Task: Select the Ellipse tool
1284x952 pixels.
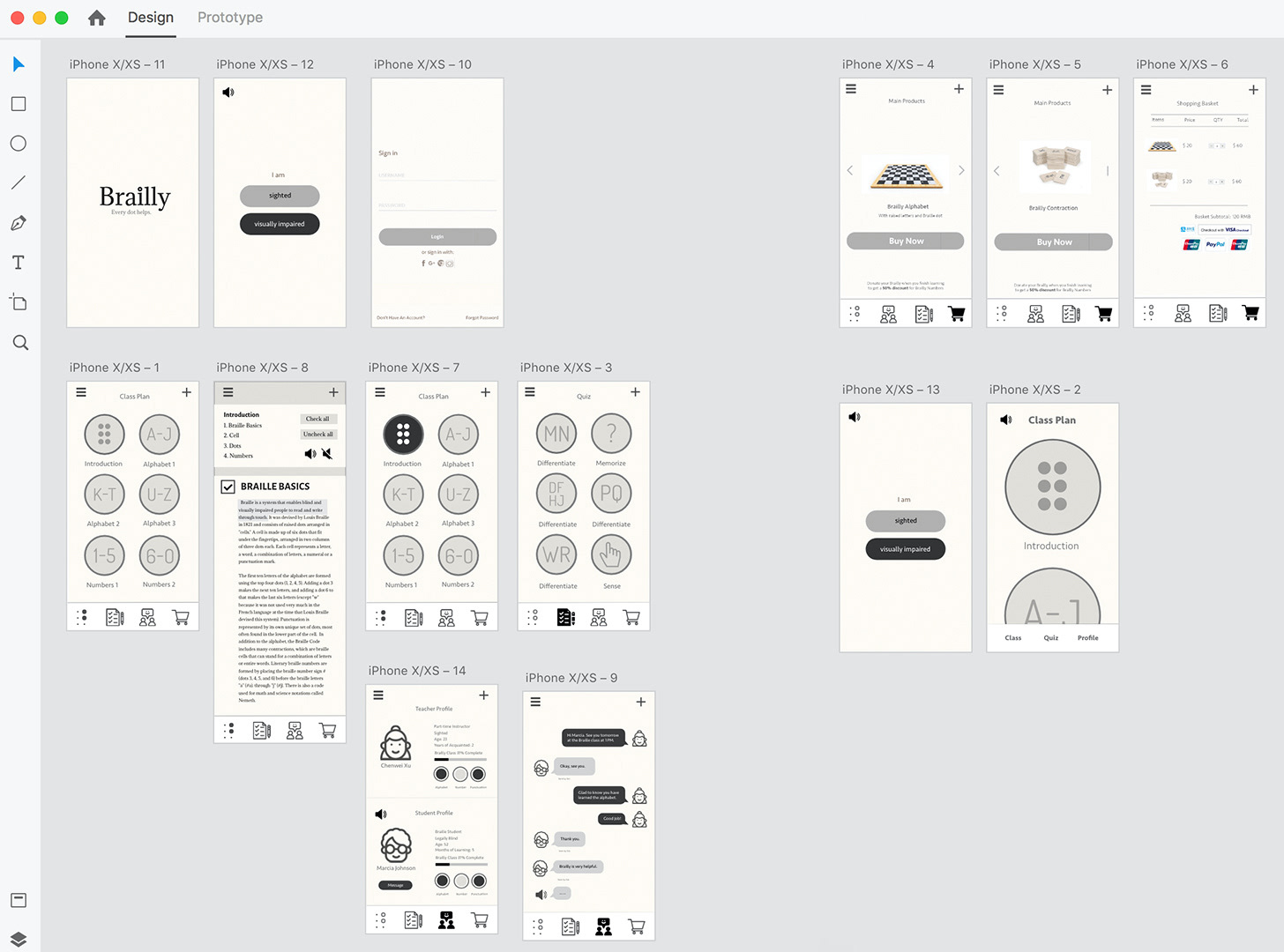Action: pyautogui.click(x=19, y=144)
